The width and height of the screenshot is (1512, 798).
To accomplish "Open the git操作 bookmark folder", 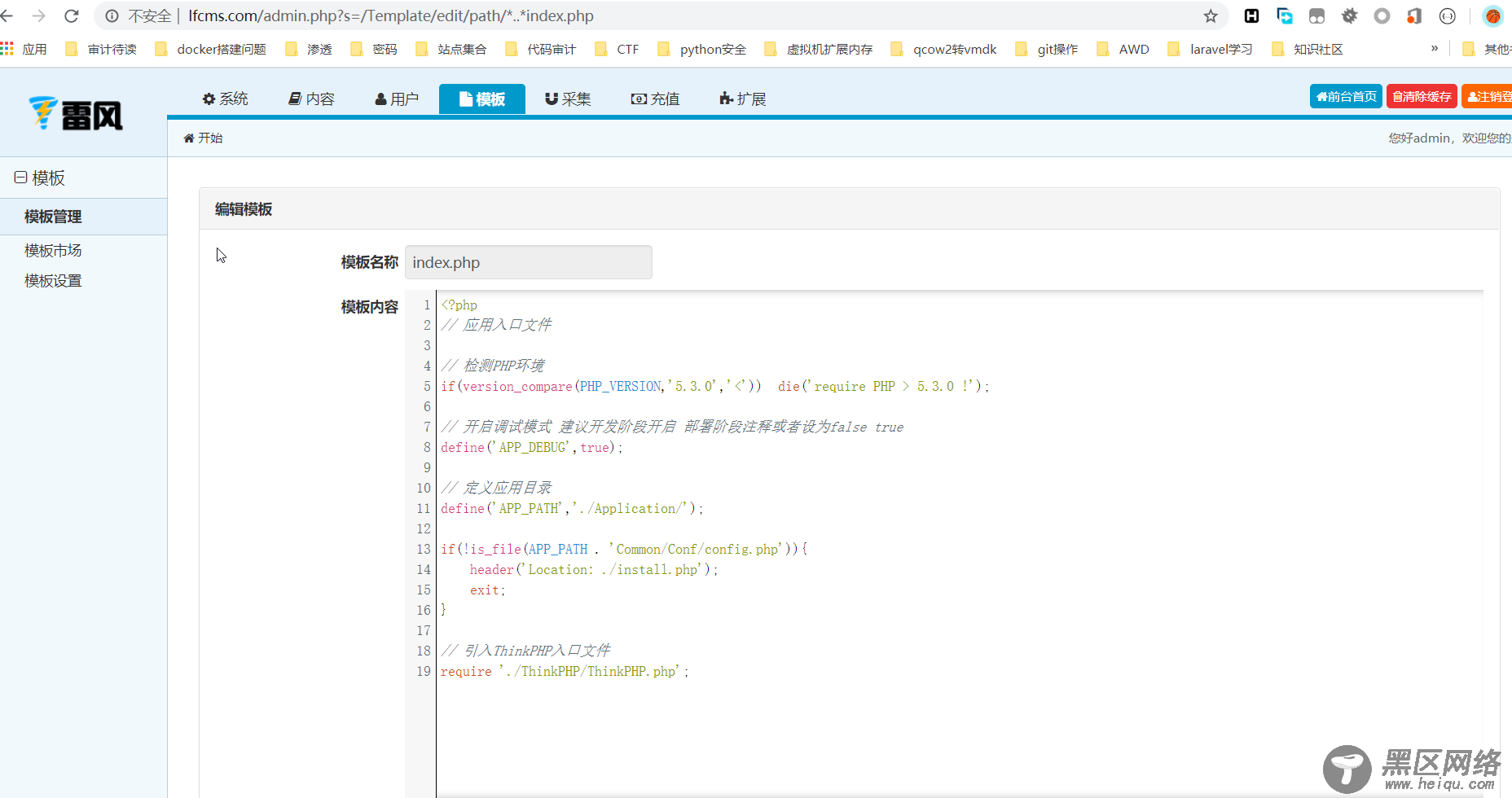I will (x=1047, y=49).
